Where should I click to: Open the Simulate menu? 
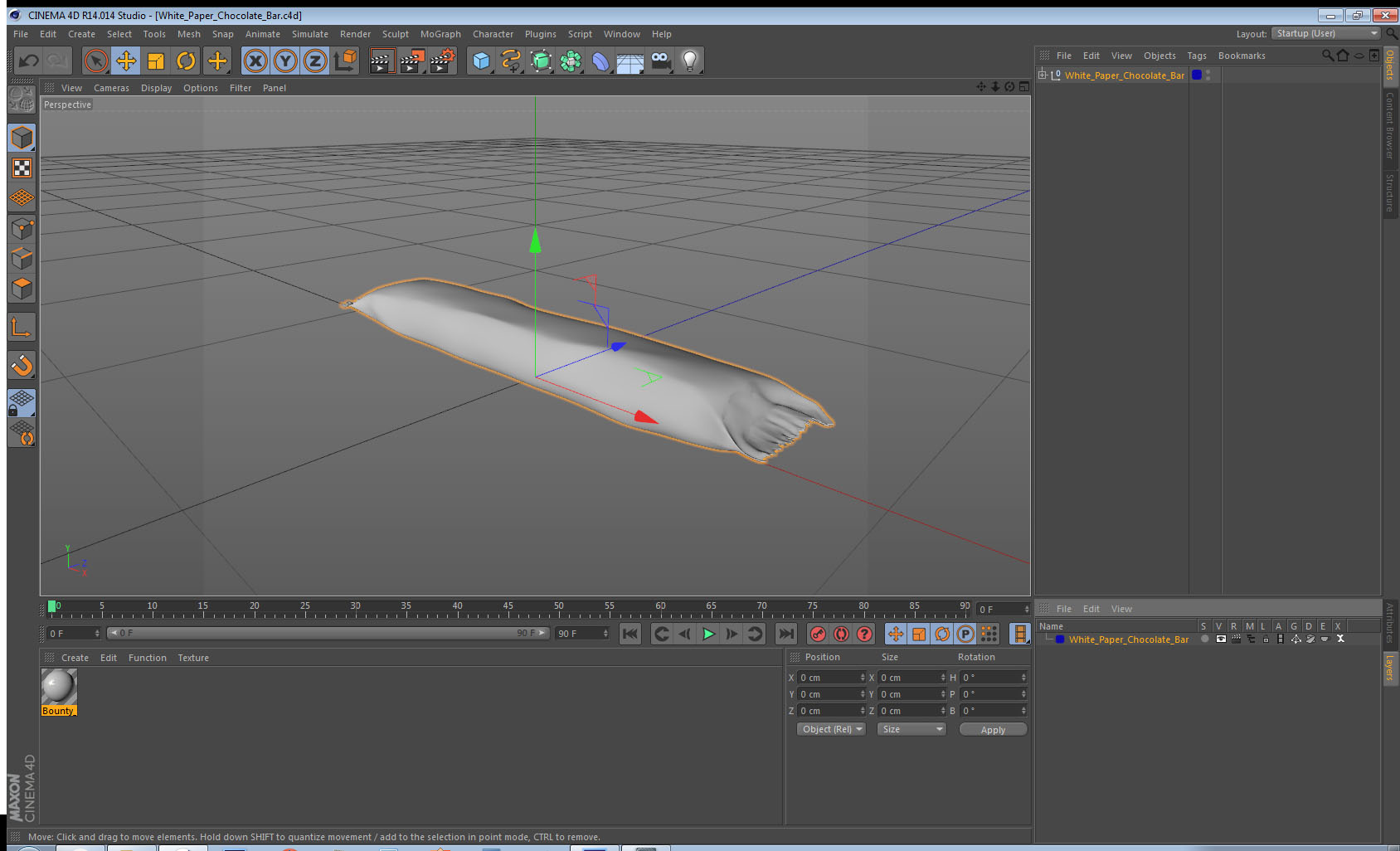pos(309,34)
